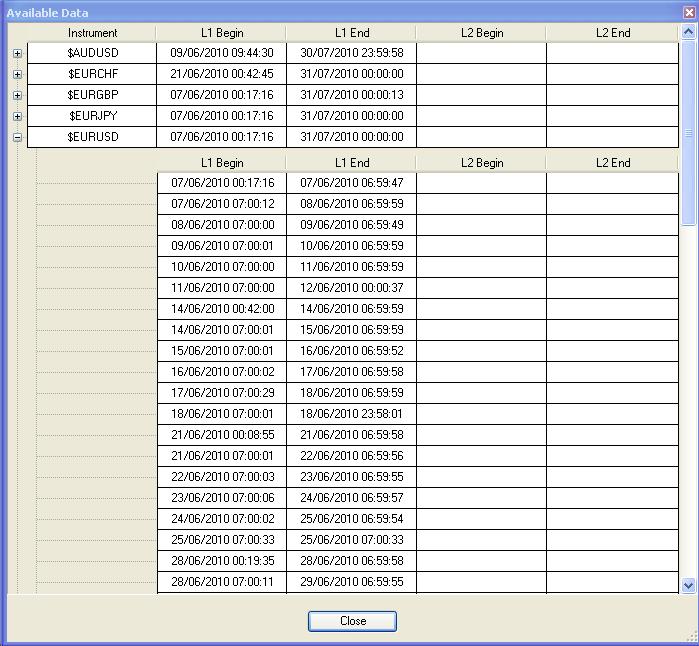Click the 07/06/2010 07:00:12 cell
This screenshot has height=646, width=699.
(222, 204)
